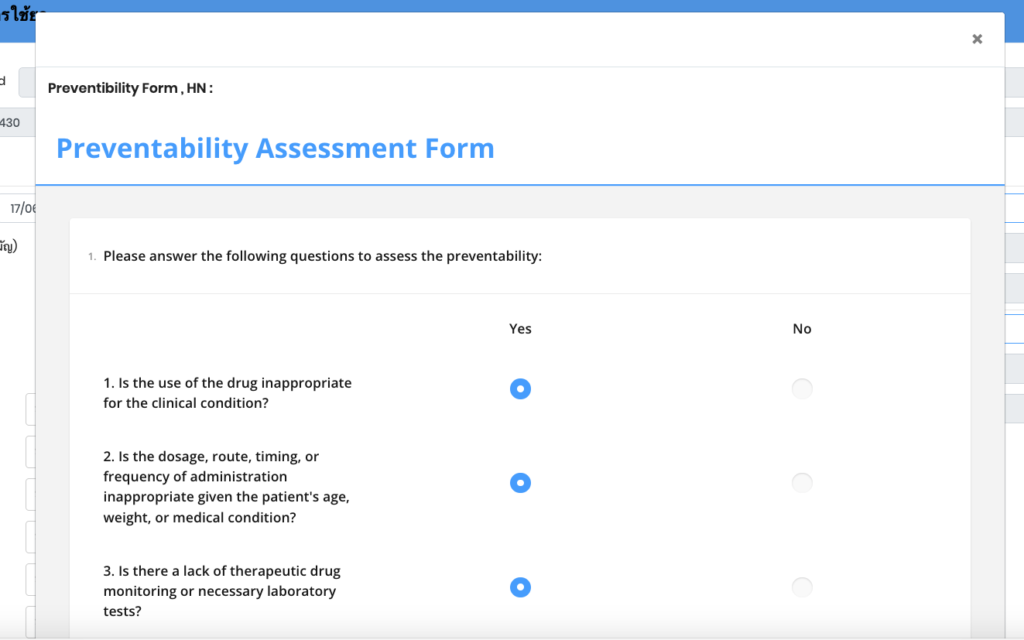1024x640 pixels.
Task: Click the question 1 drug use label
Action: (227, 393)
